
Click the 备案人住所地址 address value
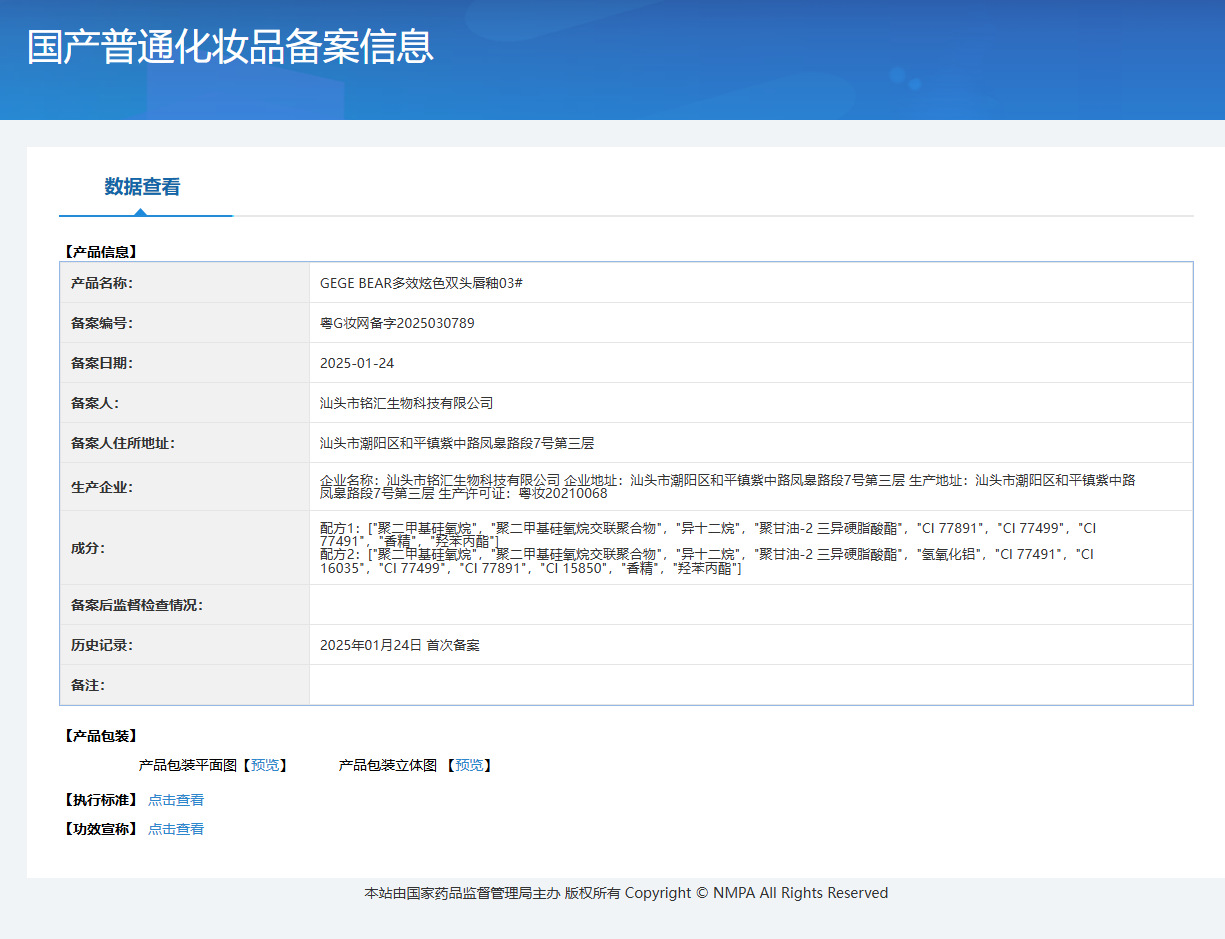457,443
